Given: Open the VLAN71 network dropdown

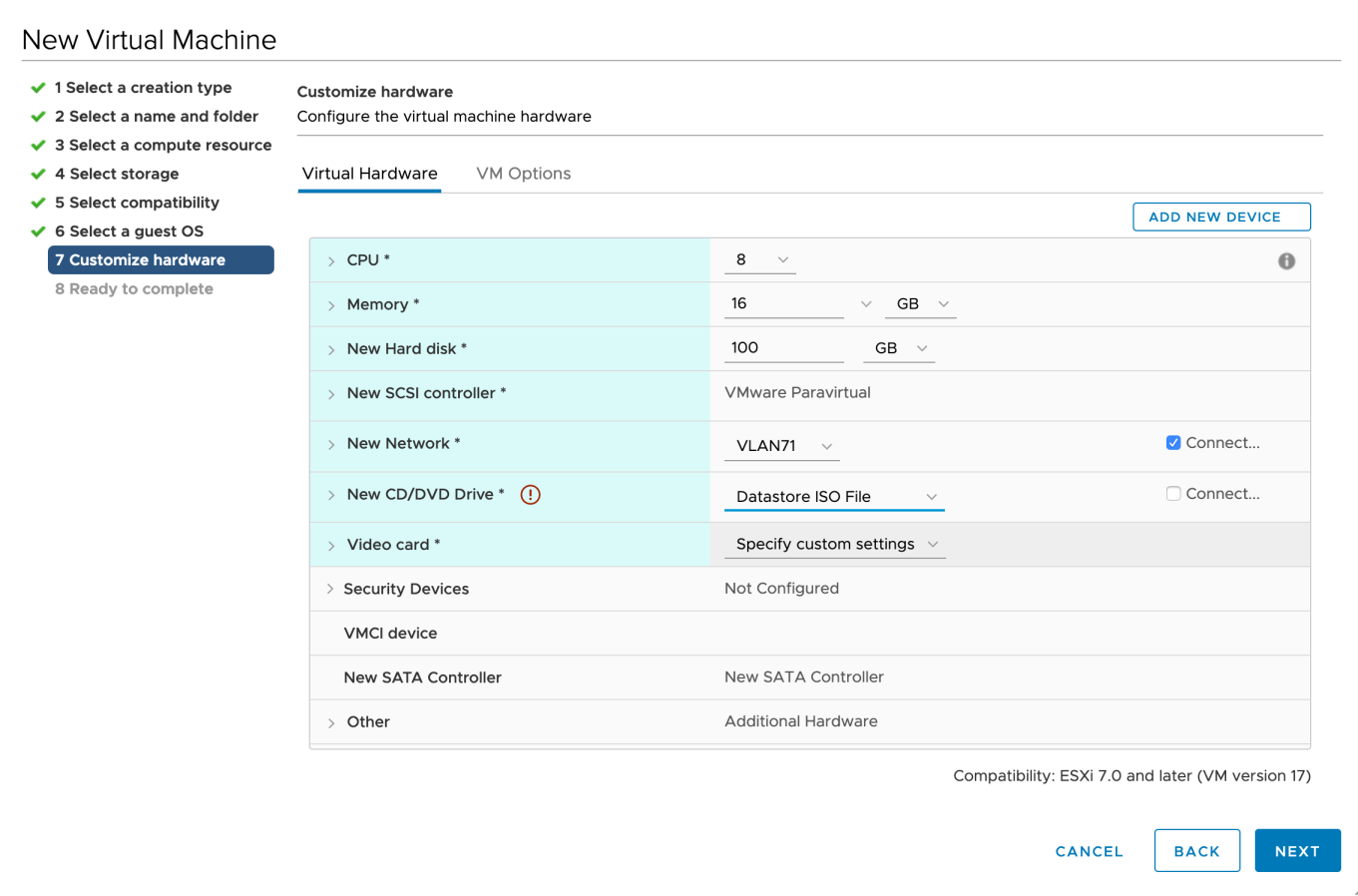Looking at the screenshot, I should 781,446.
